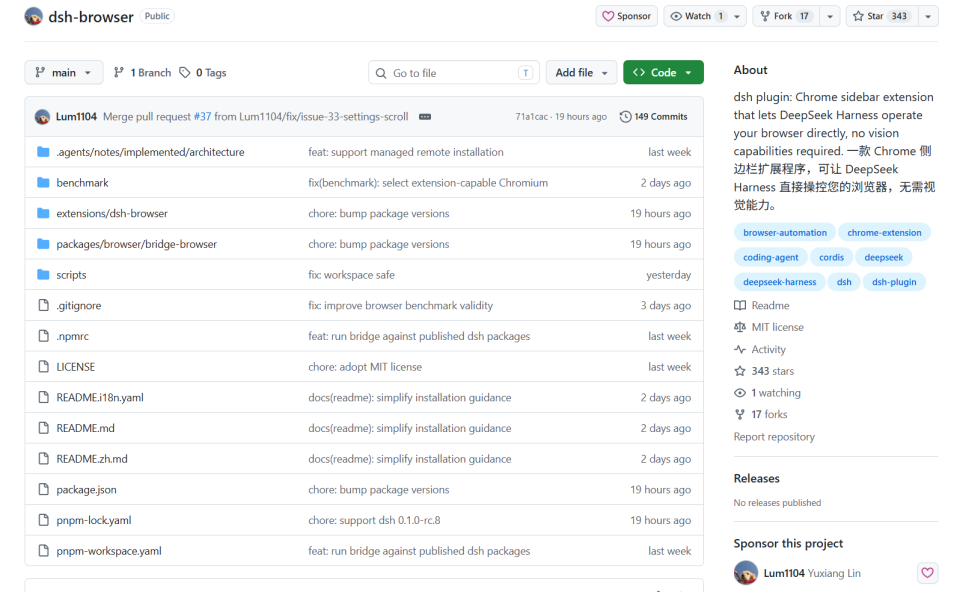The image size is (960, 592).
Task: Open commit 'fix: workspace safe'
Action: tap(351, 275)
